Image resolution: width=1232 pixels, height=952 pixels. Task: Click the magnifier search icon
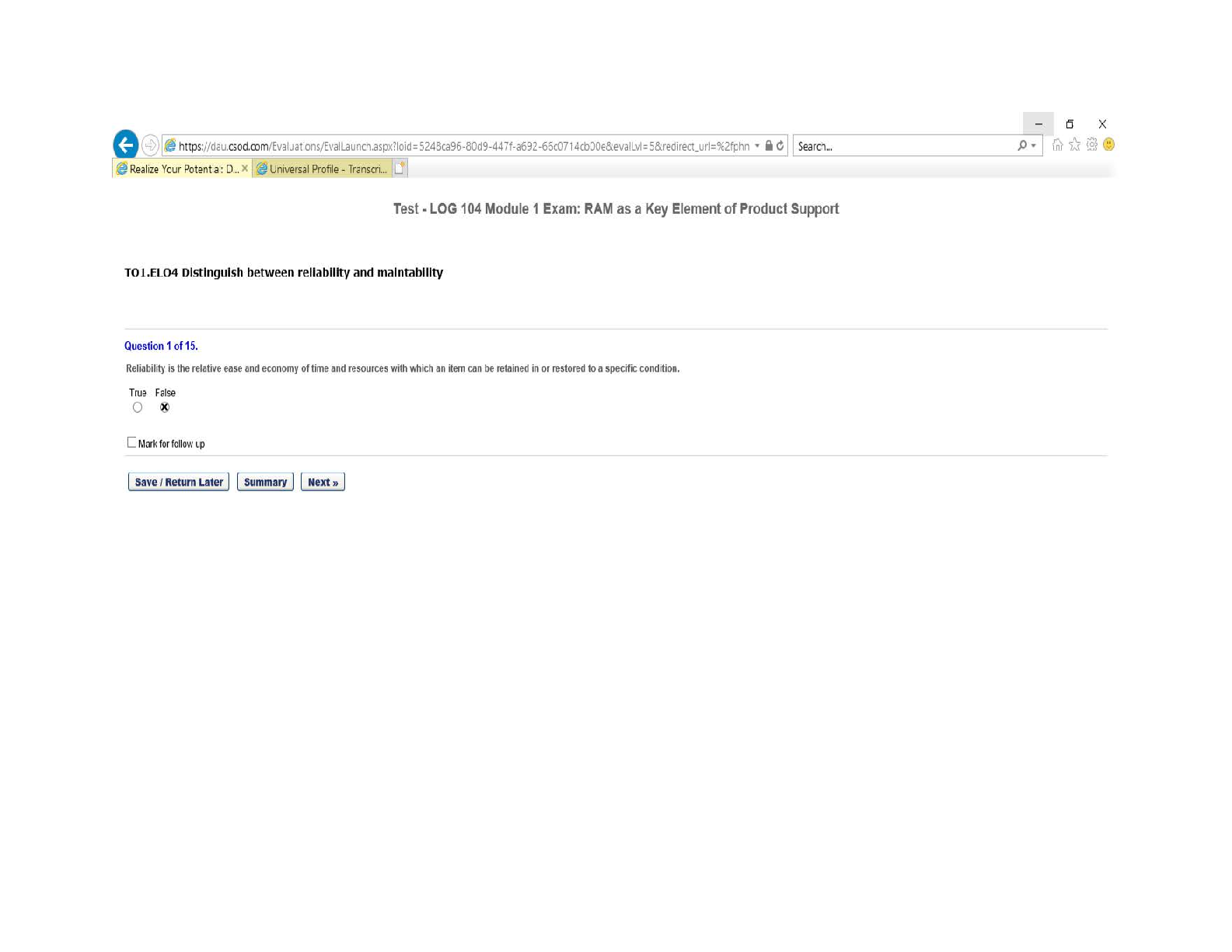pyautogui.click(x=1022, y=146)
